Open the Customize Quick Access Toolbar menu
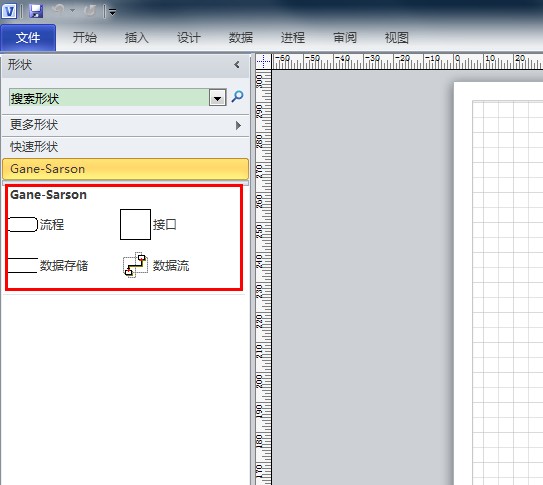This screenshot has width=543, height=485. click(112, 12)
